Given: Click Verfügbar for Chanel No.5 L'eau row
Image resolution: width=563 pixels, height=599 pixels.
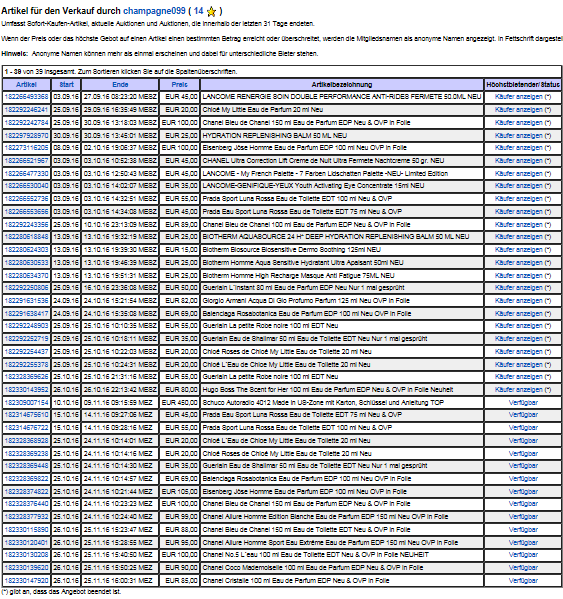Looking at the screenshot, I should 523,555.
